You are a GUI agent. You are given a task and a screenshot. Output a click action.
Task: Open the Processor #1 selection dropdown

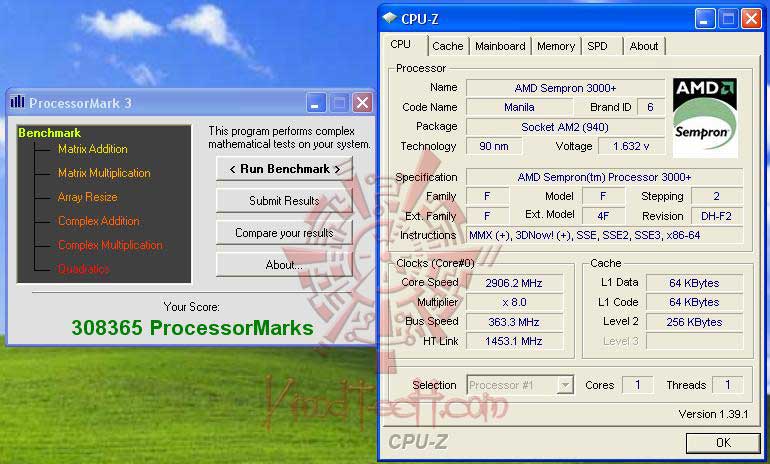[565, 385]
